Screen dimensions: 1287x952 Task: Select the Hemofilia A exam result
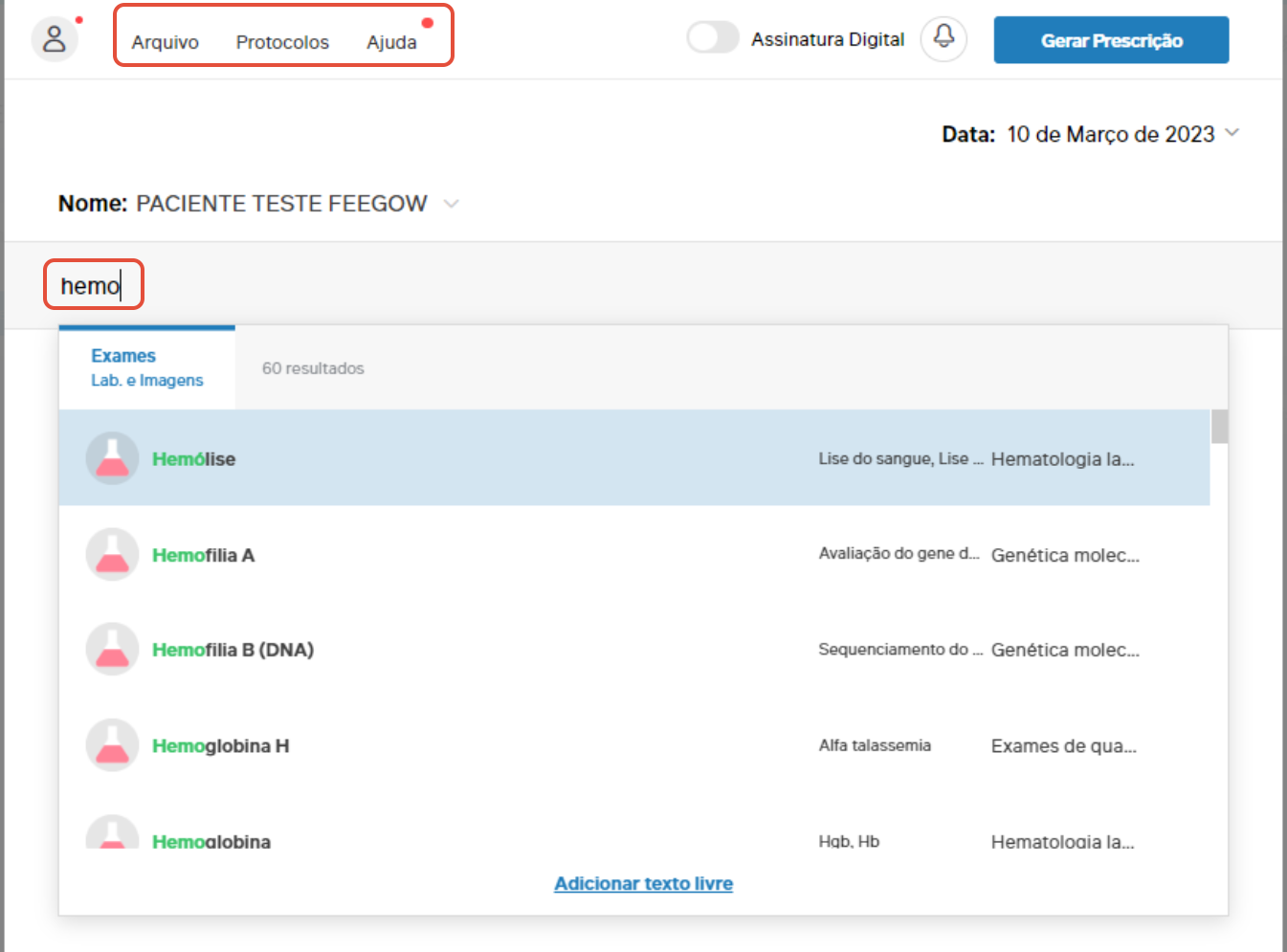click(634, 555)
